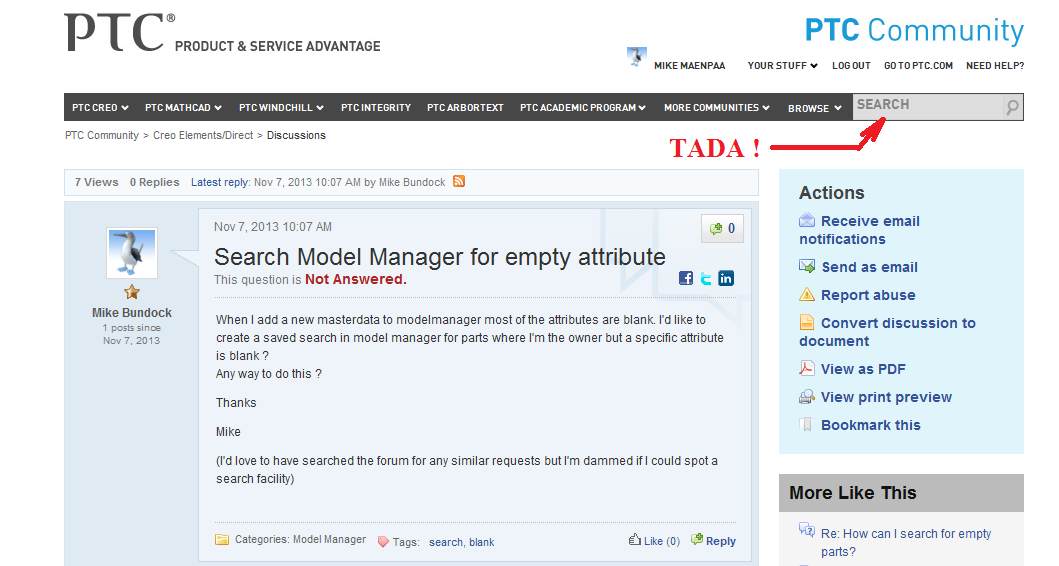Image resolution: width=1059 pixels, height=566 pixels.
Task: Open 'search' tag link
Action: tap(446, 542)
